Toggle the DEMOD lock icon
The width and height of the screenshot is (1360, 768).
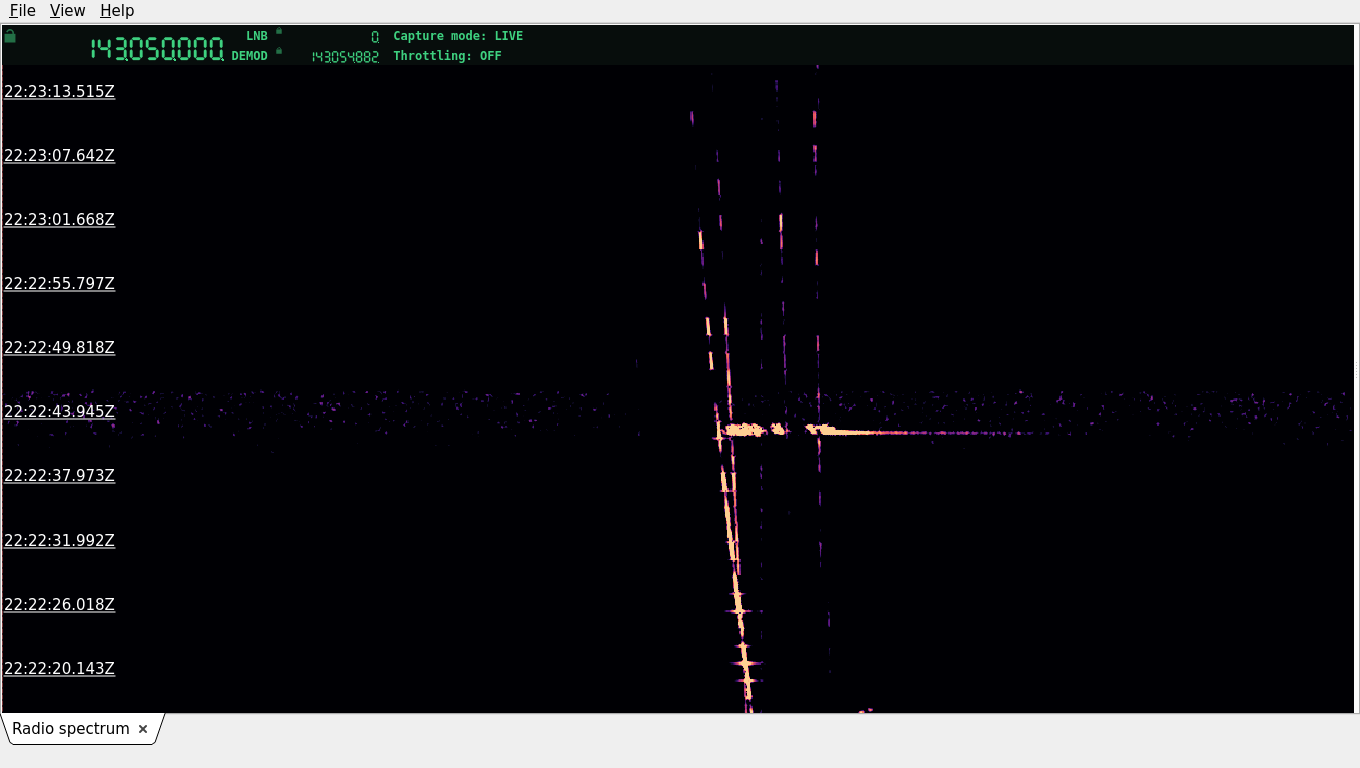click(x=279, y=51)
